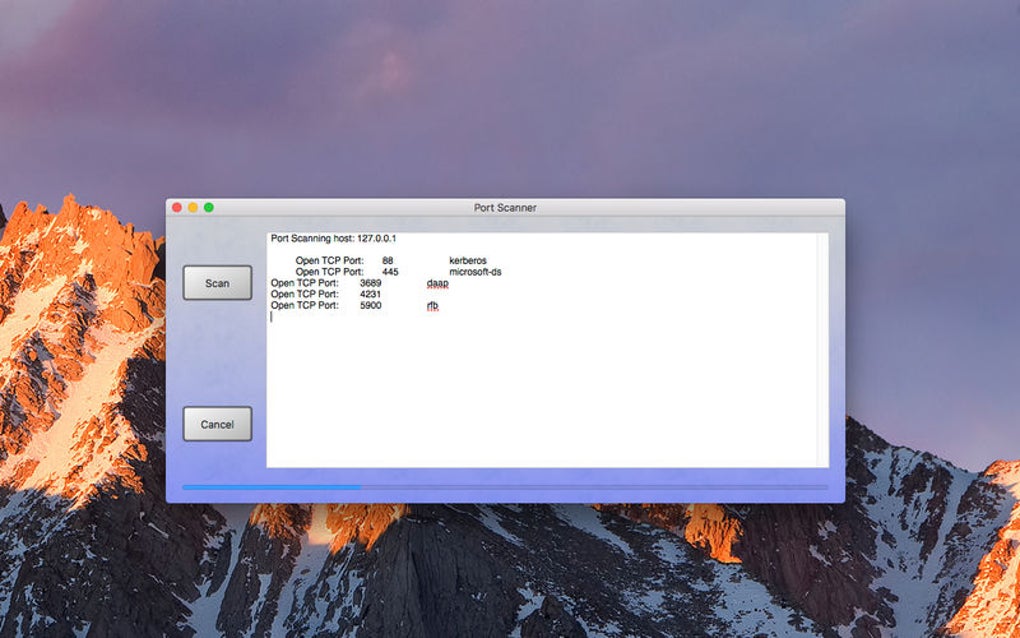Click the 'Port Scanning host: 127.0.0.1' line
The height and width of the screenshot is (638, 1020).
tap(333, 239)
